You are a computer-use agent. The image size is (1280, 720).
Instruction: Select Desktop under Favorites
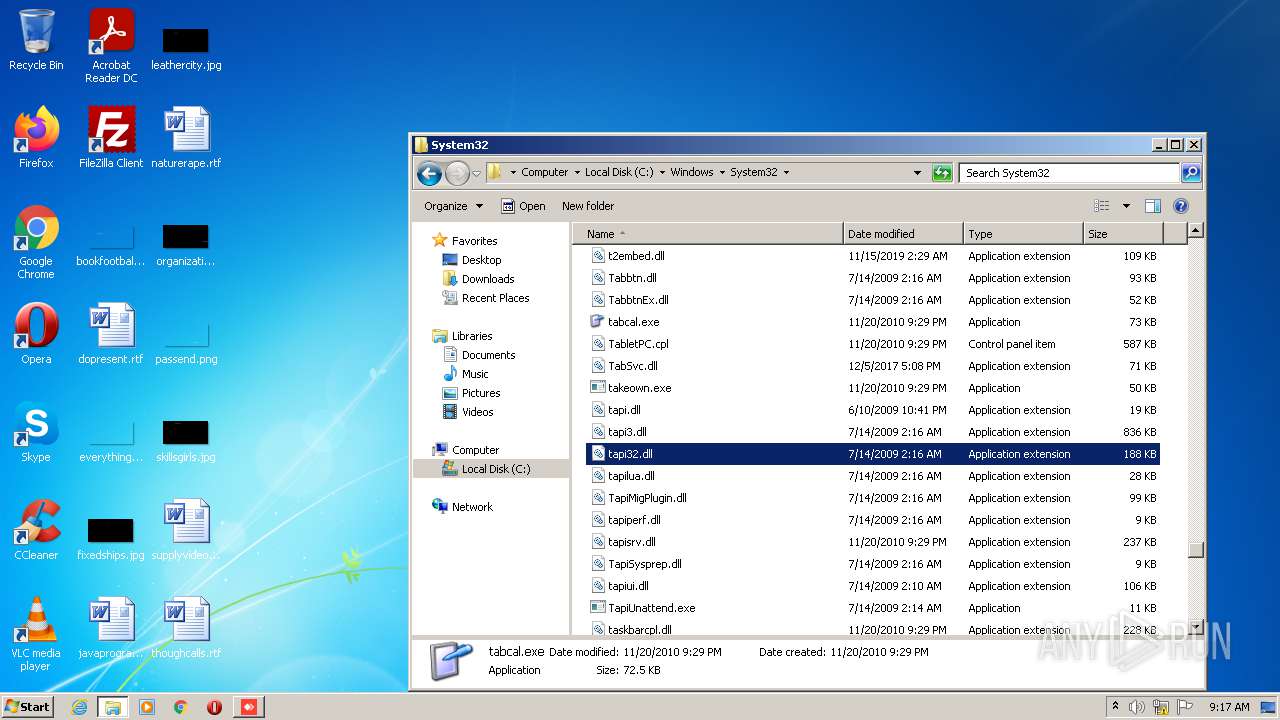pos(472,260)
